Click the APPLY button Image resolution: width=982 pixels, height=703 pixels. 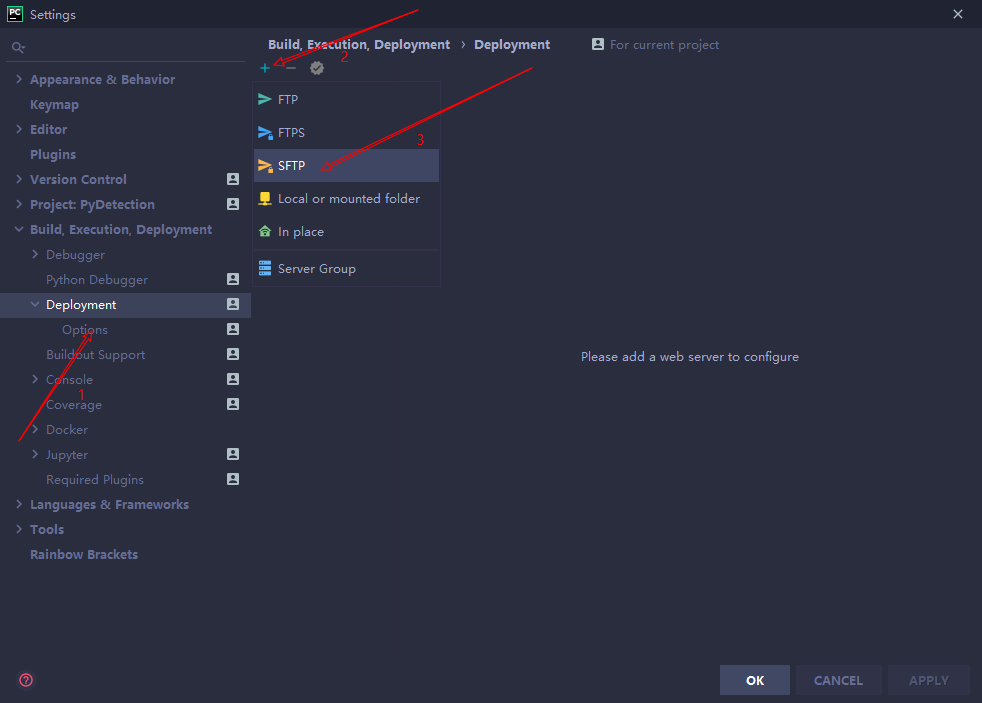click(929, 680)
